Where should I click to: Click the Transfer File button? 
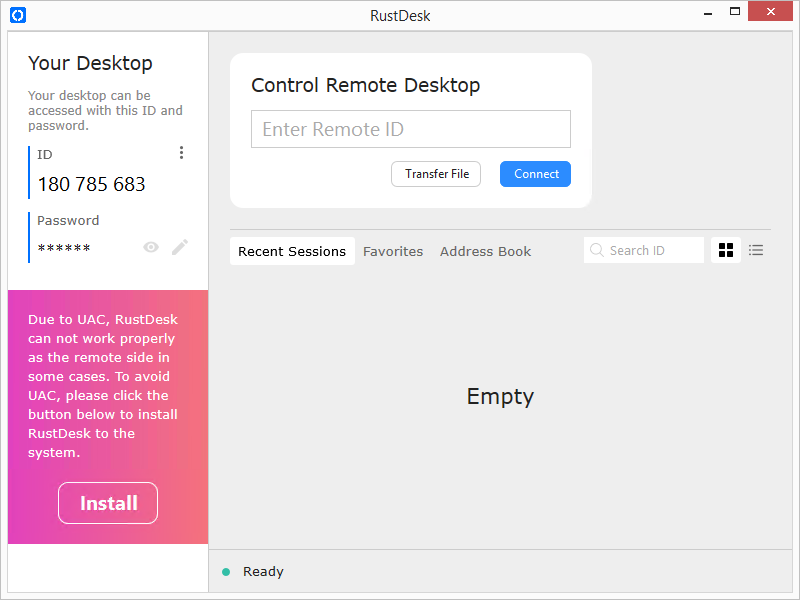coord(436,174)
